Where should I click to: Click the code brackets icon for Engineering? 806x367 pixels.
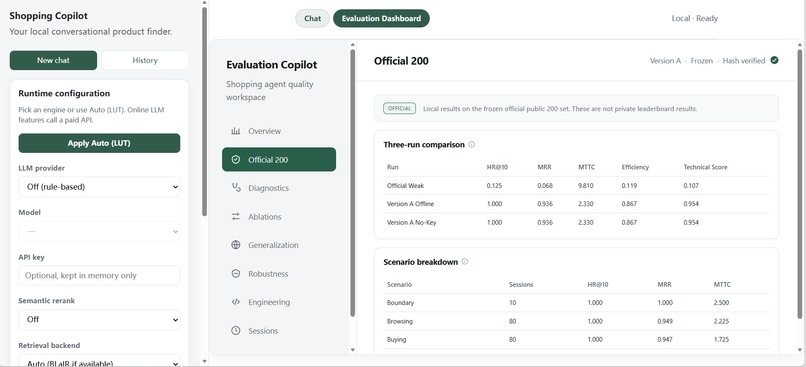point(235,302)
